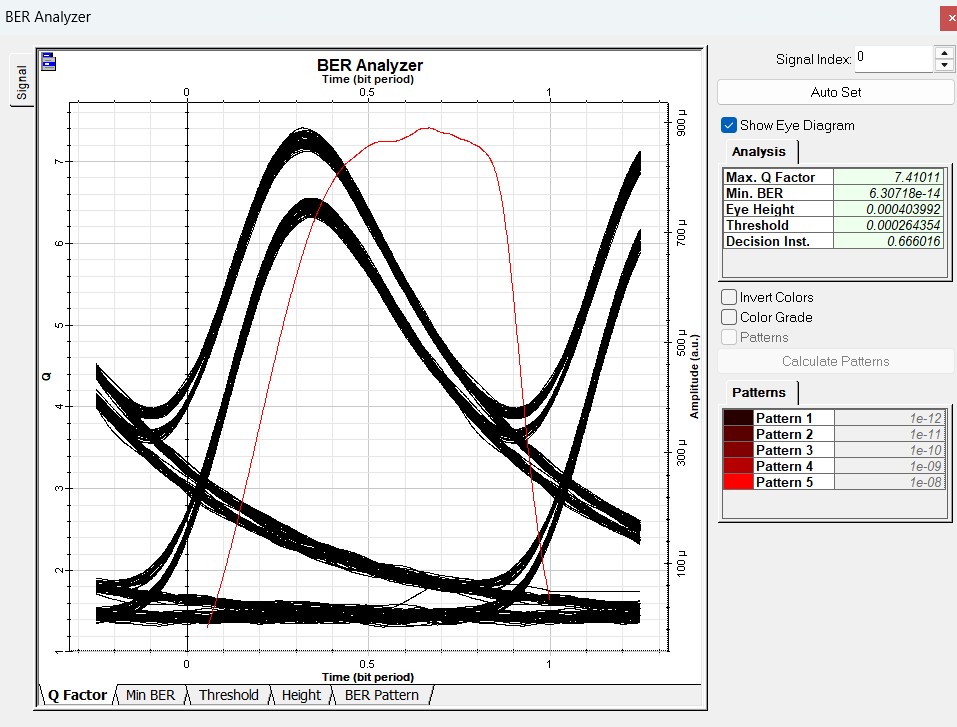Click the graph menu icon at plot corner
This screenshot has height=727, width=957.
point(48,62)
